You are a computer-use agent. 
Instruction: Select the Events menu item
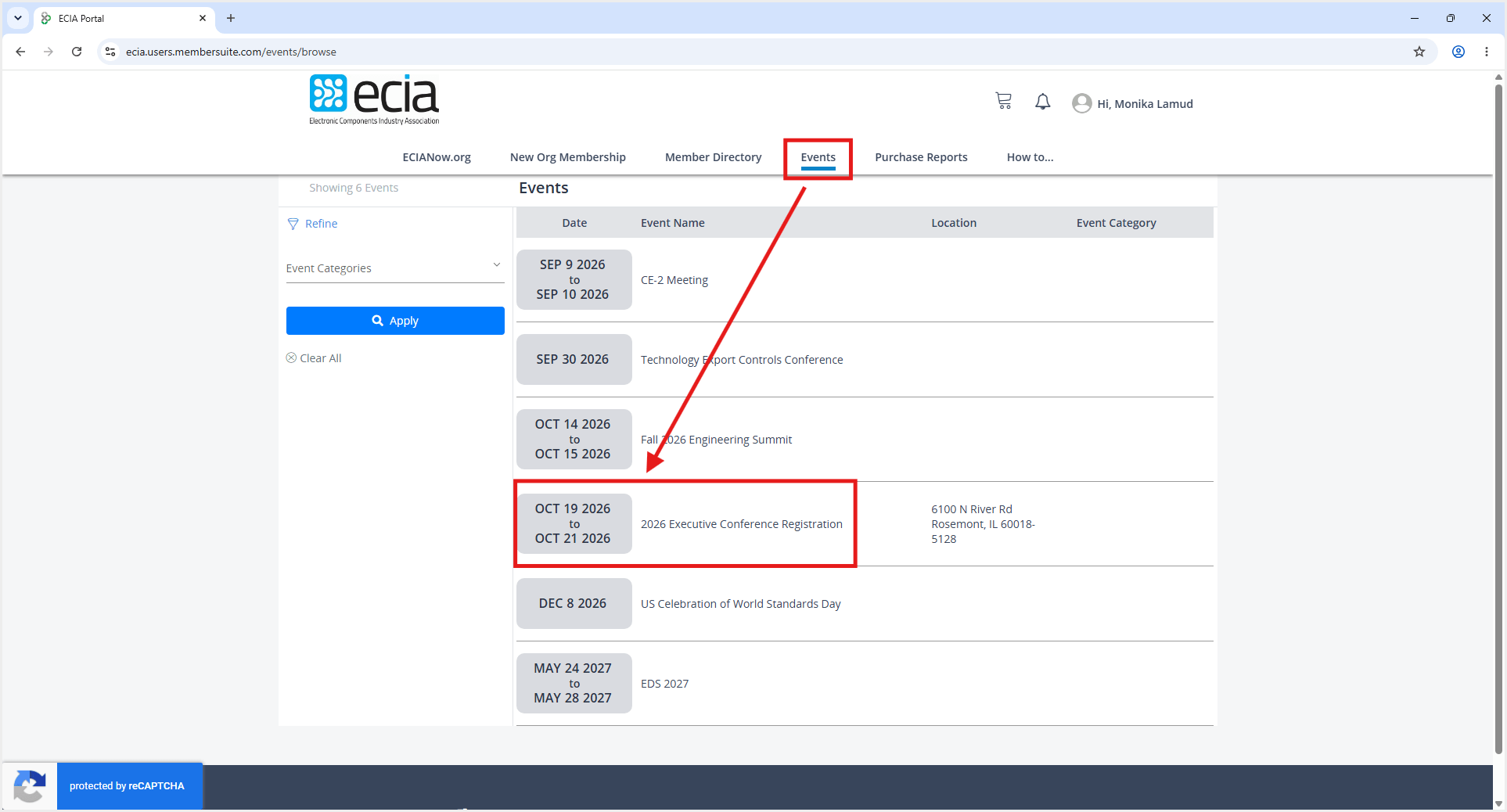point(818,157)
